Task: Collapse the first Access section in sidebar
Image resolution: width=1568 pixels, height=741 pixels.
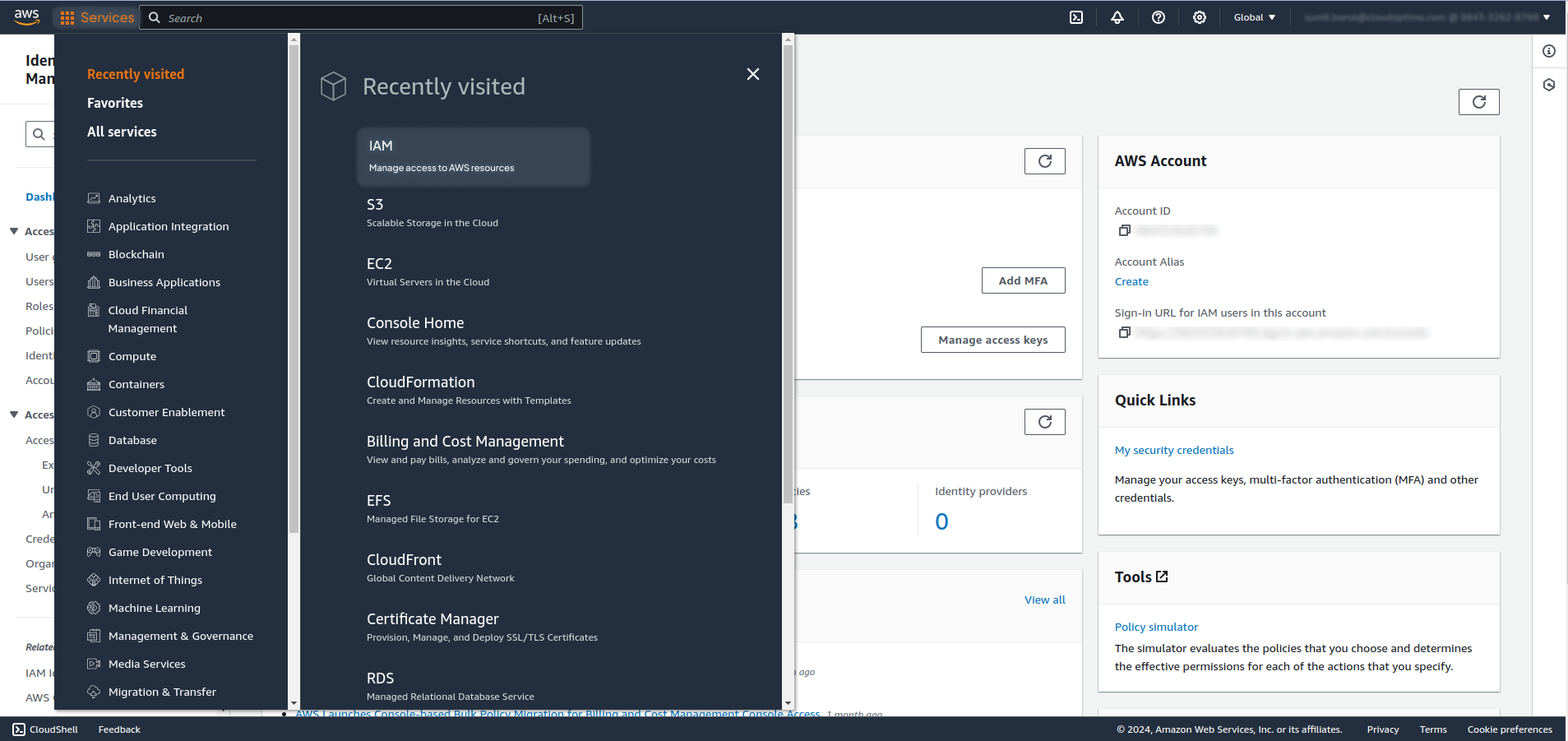Action: point(14,231)
